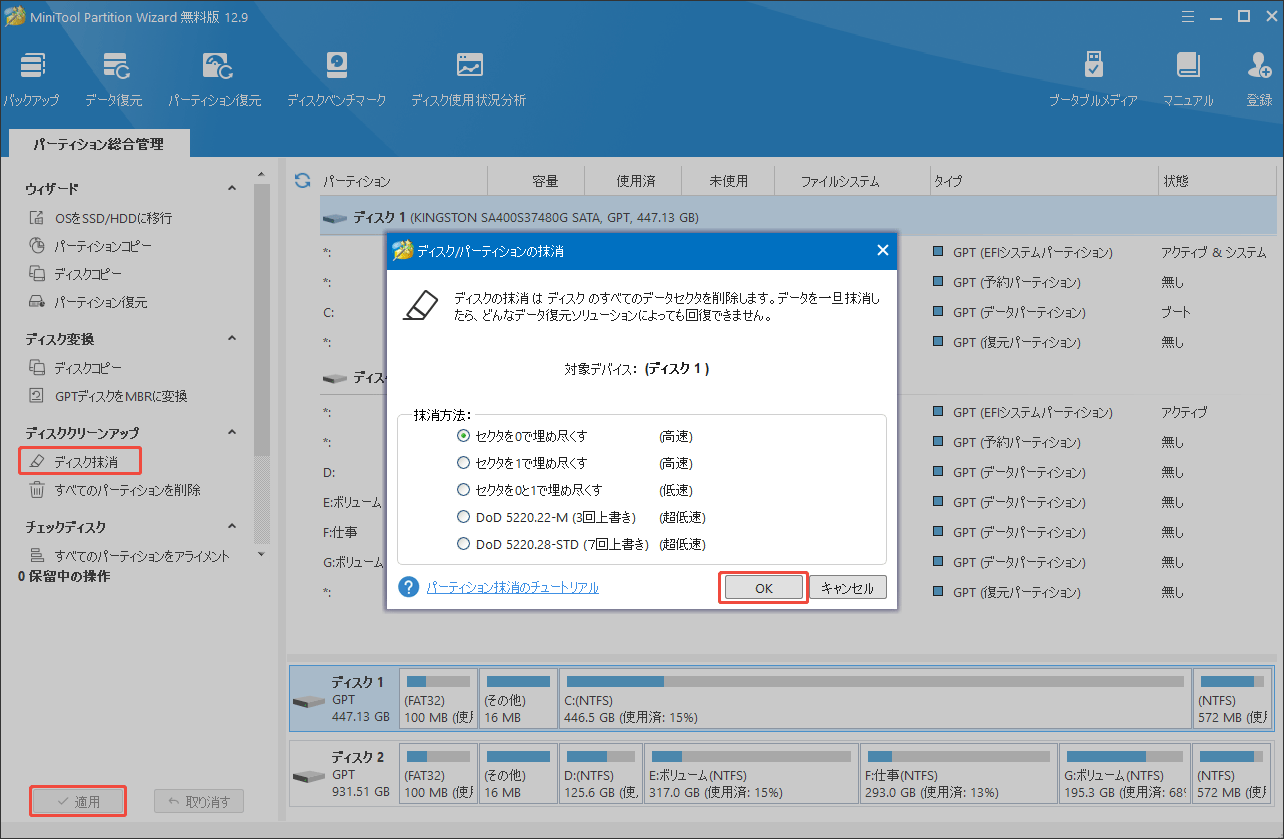Select セクタを1で埋め尽くす wipe method
The width and height of the screenshot is (1284, 839).
[x=463, y=463]
